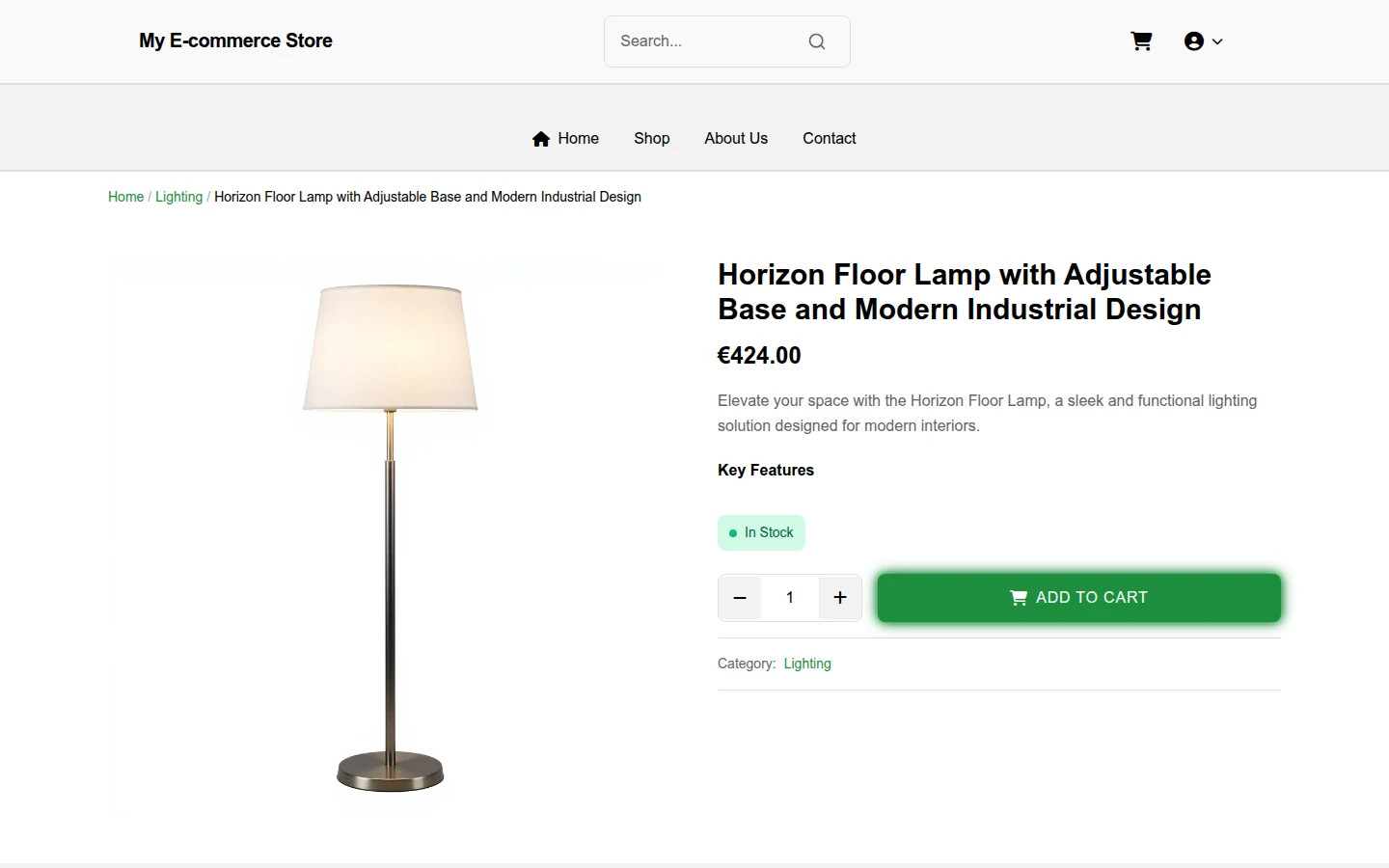Click the cart icon inside Add to Cart
Viewport: 1389px width, 868px height.
pos(1019,598)
